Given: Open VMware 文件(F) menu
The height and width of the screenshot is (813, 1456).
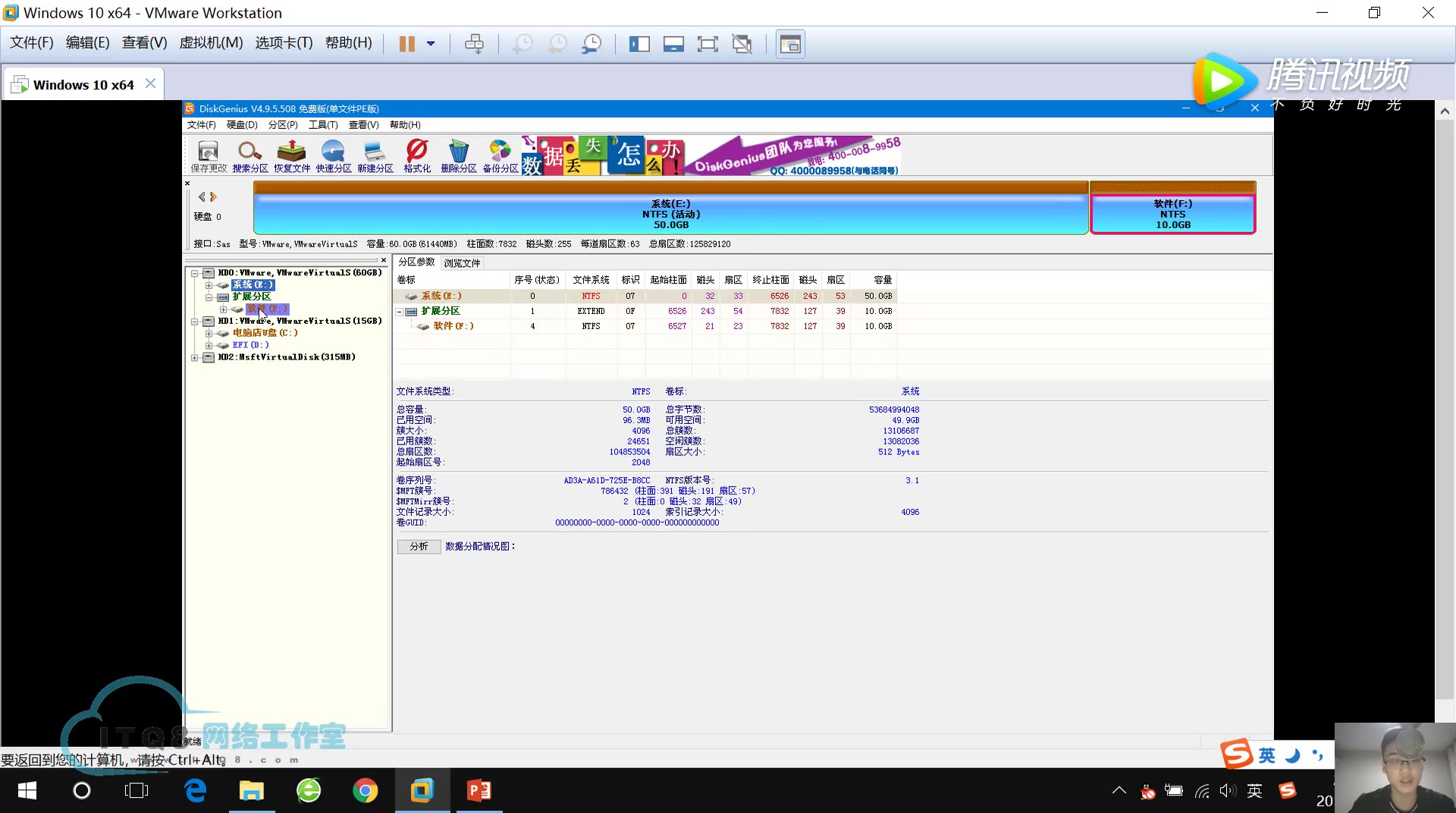Looking at the screenshot, I should (32, 43).
